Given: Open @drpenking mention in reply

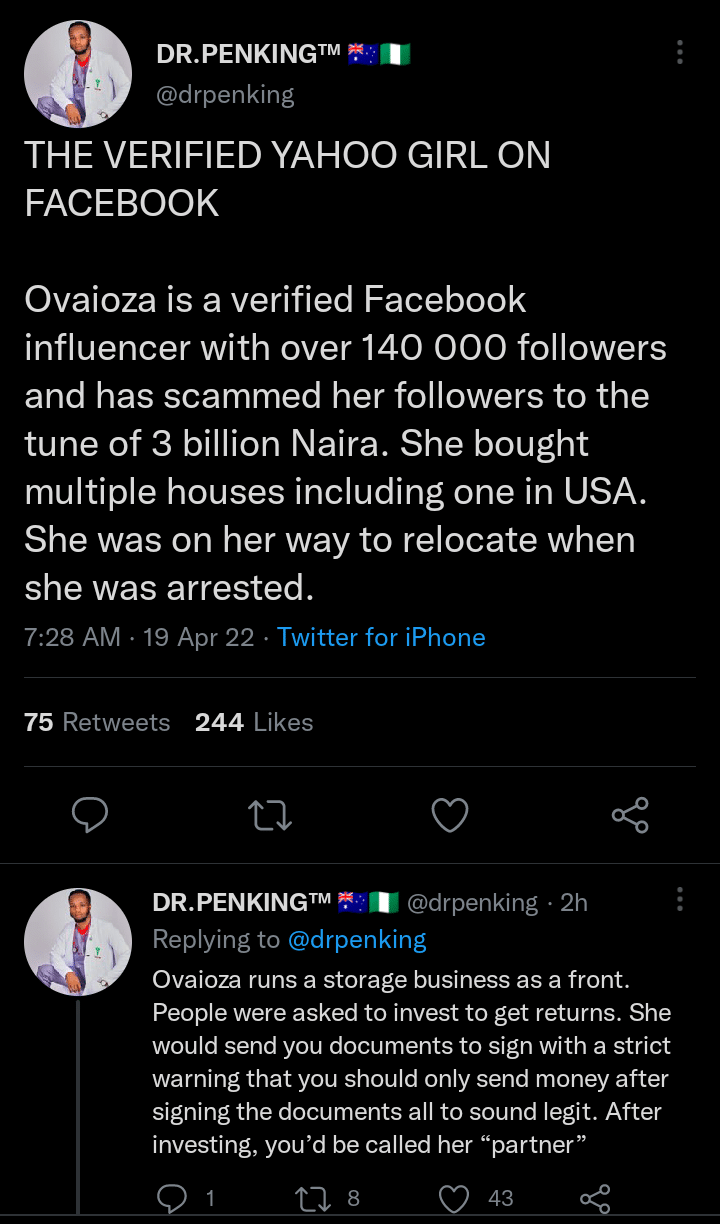Looking at the screenshot, I should (357, 940).
